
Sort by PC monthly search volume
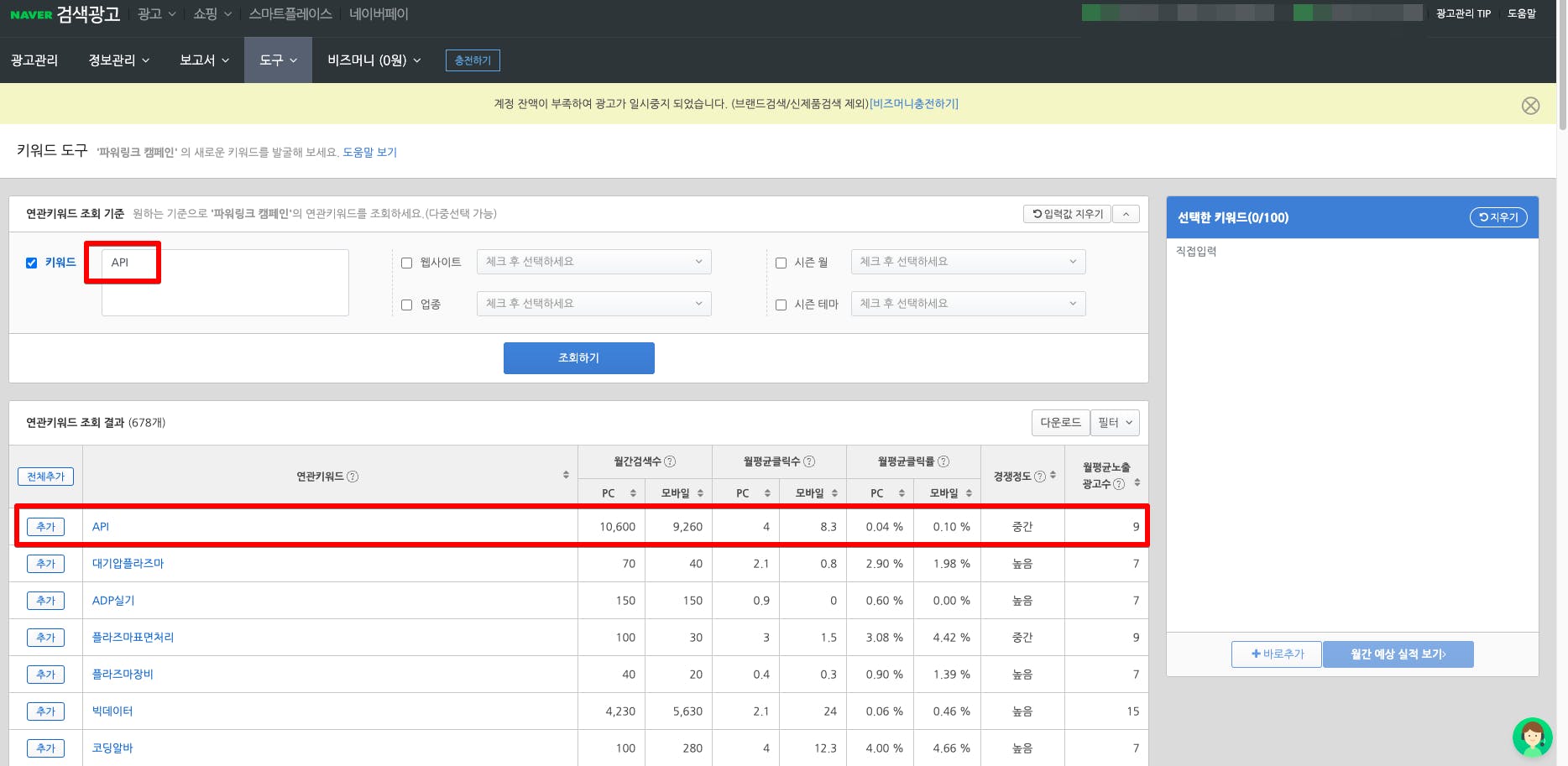[x=633, y=493]
